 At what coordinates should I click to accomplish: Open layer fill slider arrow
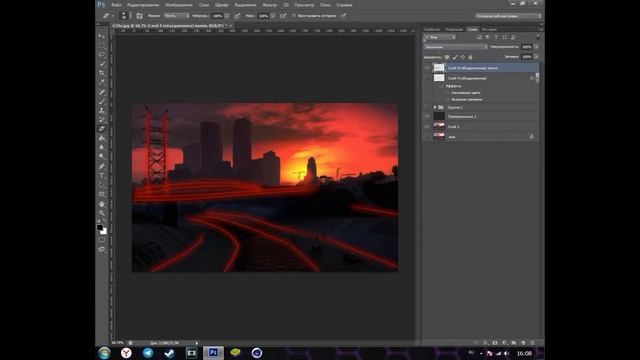point(536,57)
